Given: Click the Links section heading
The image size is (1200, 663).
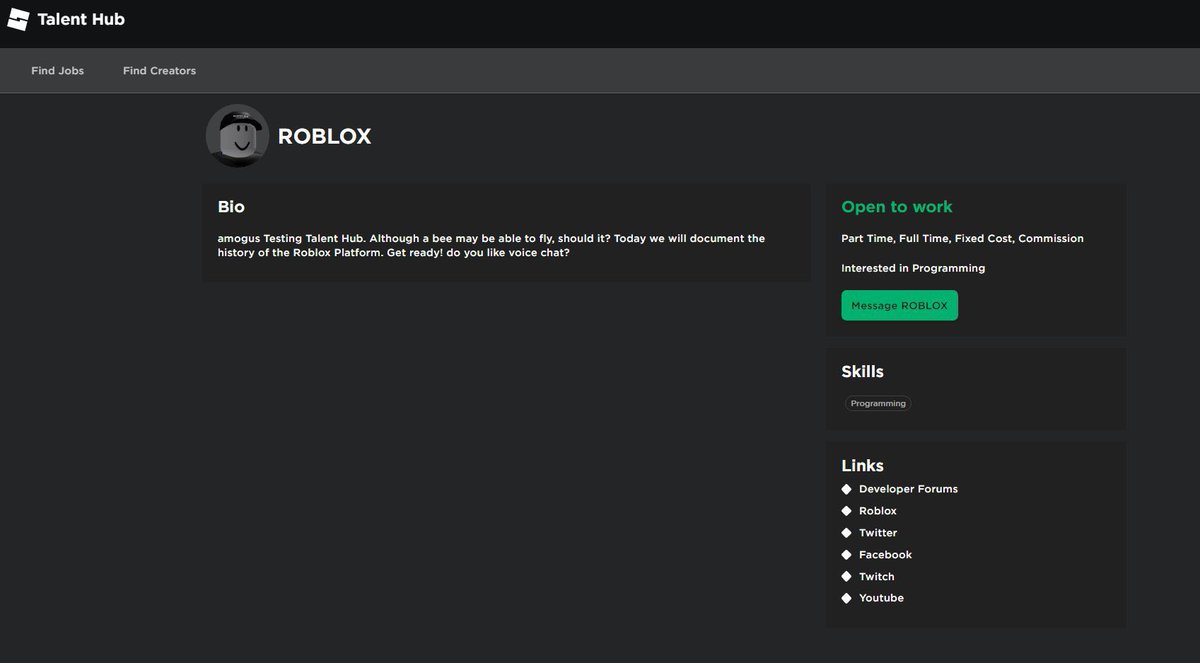Looking at the screenshot, I should click(x=862, y=466).
